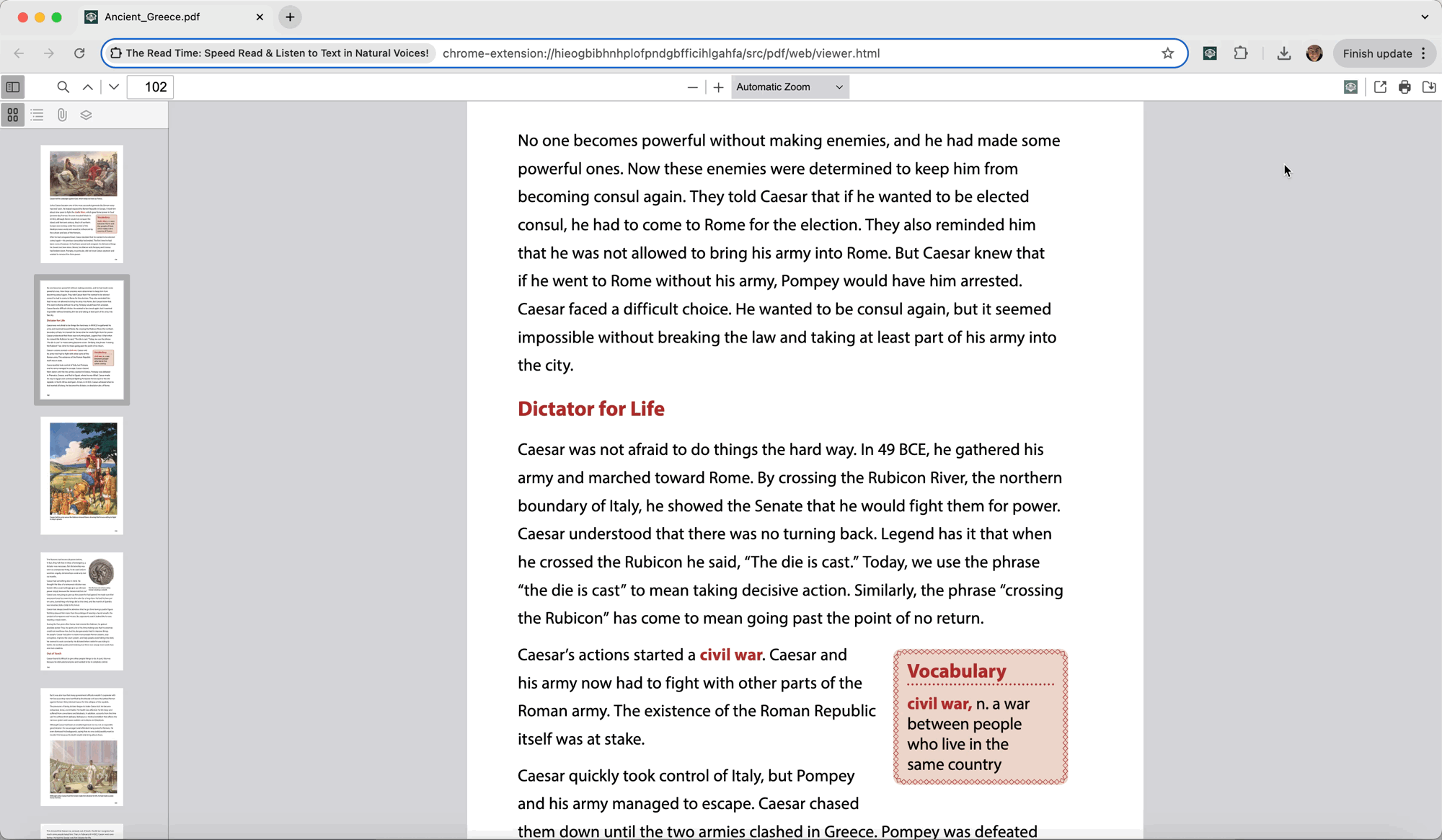Show document outline in sidebar

[37, 115]
